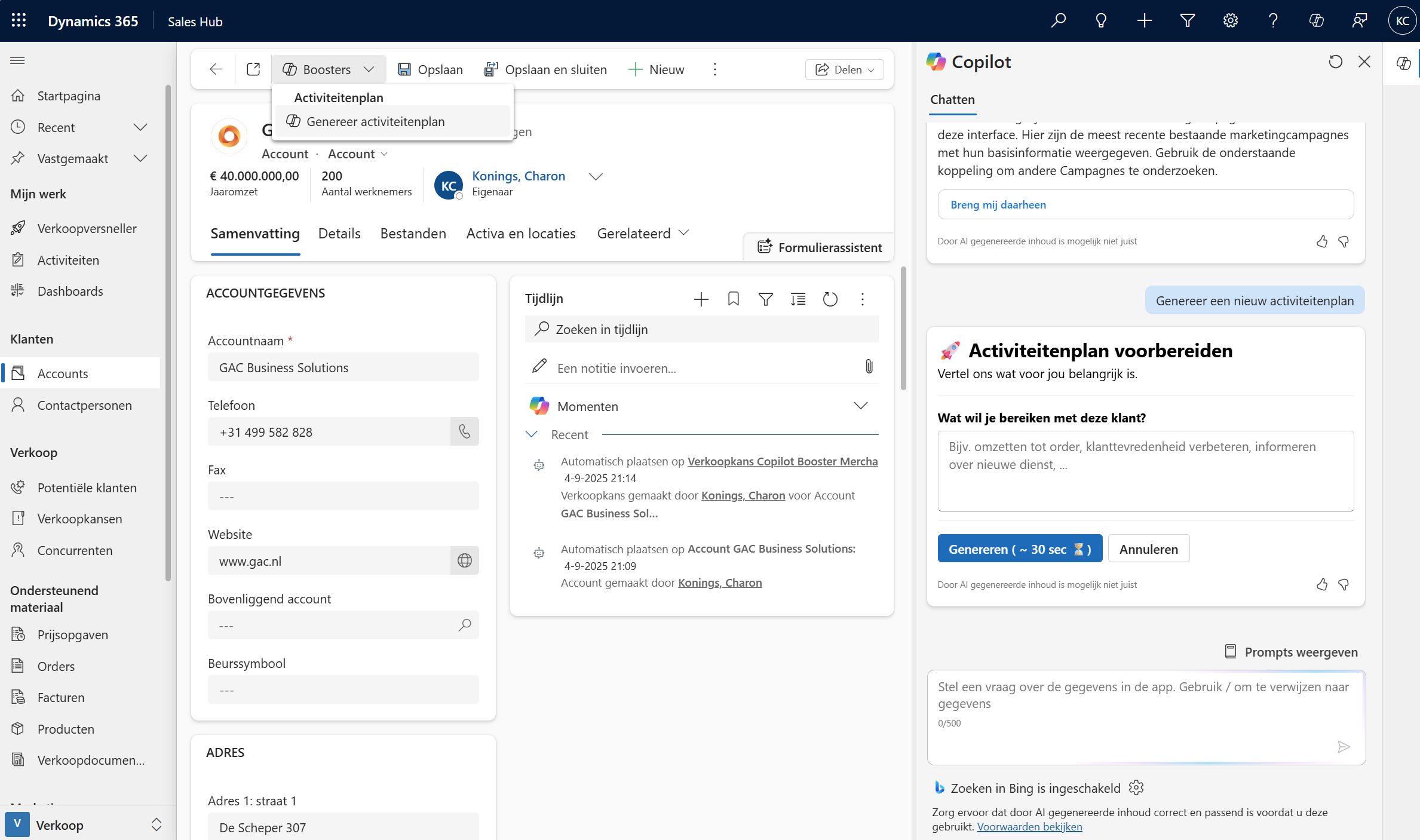The height and width of the screenshot is (840, 1420).
Task: Click the phone call icon beside Telefoon
Action: pos(464,431)
